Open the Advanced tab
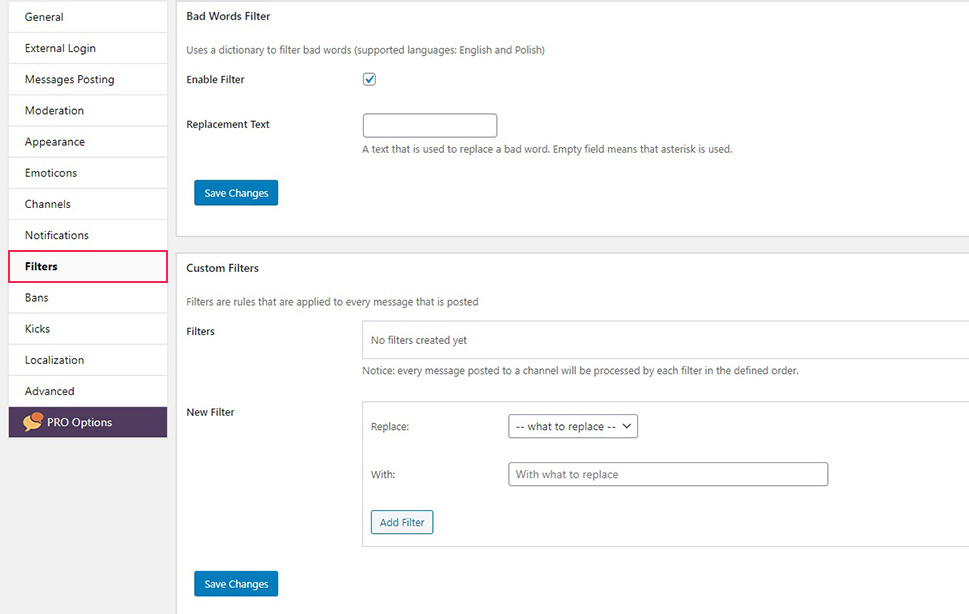 [88, 391]
